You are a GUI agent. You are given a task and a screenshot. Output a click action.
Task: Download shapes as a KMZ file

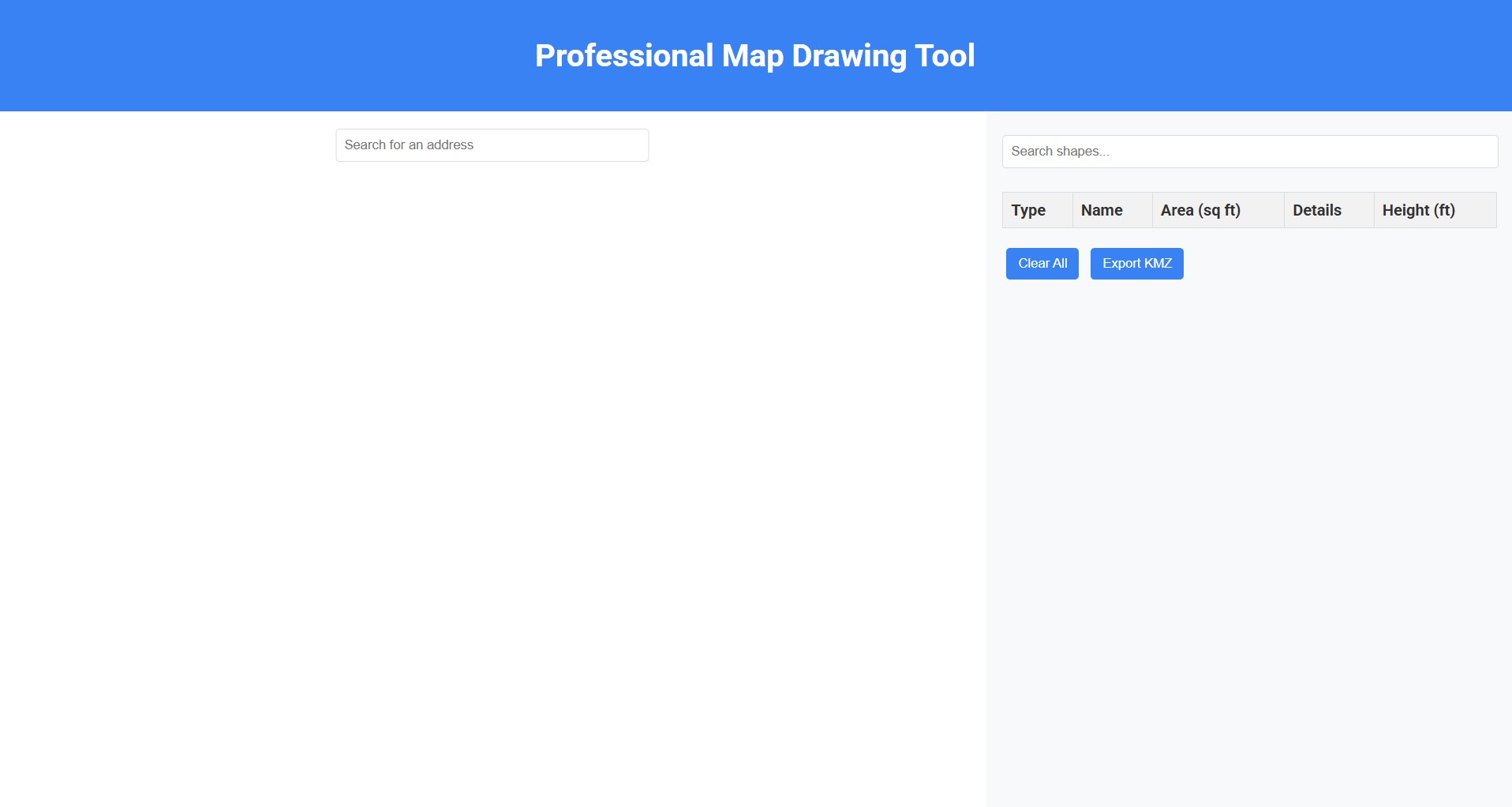click(1136, 264)
